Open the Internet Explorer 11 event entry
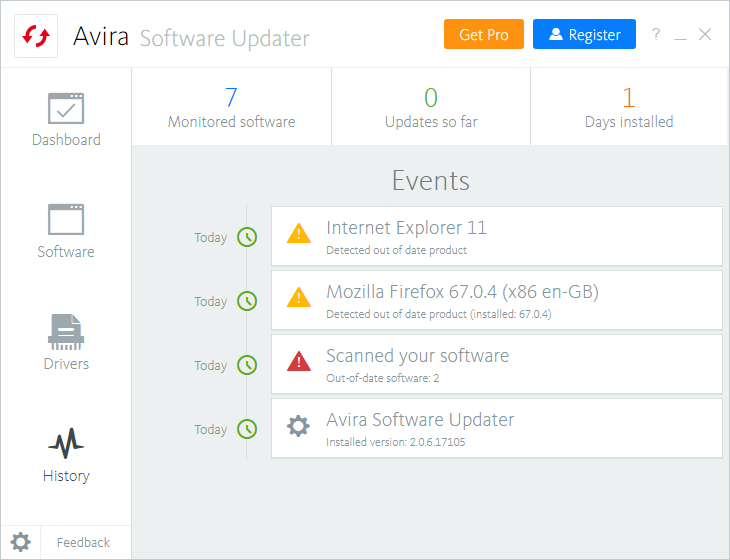730x560 pixels. tap(496, 237)
